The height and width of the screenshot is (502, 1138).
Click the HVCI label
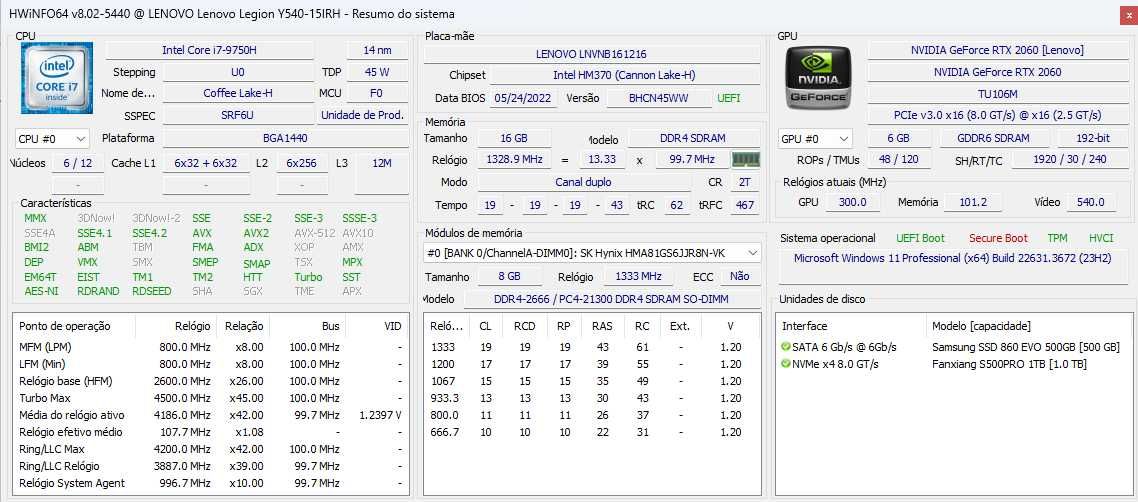[x=1101, y=238]
